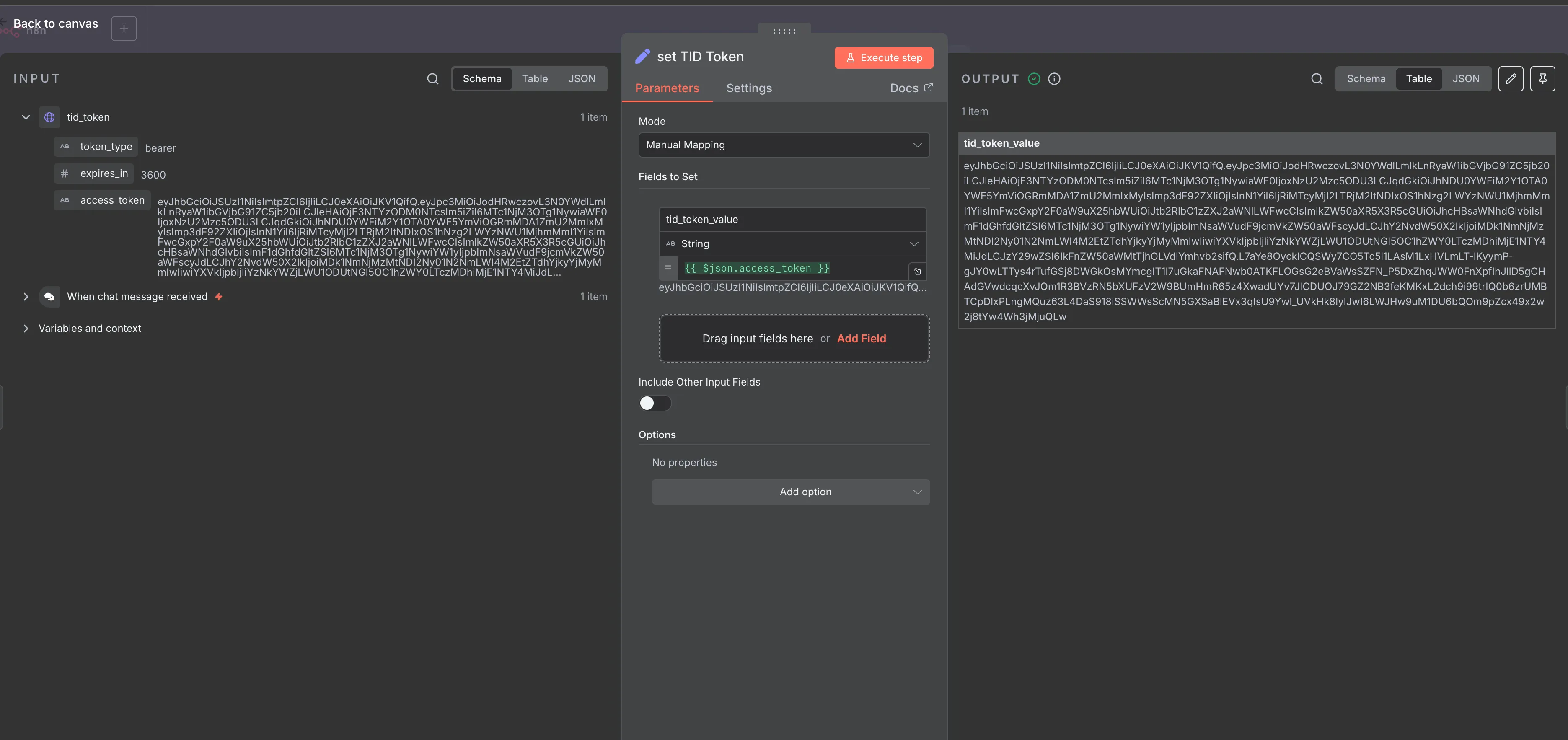
Task: Click the chat bubble icon for chat trigger
Action: point(49,297)
